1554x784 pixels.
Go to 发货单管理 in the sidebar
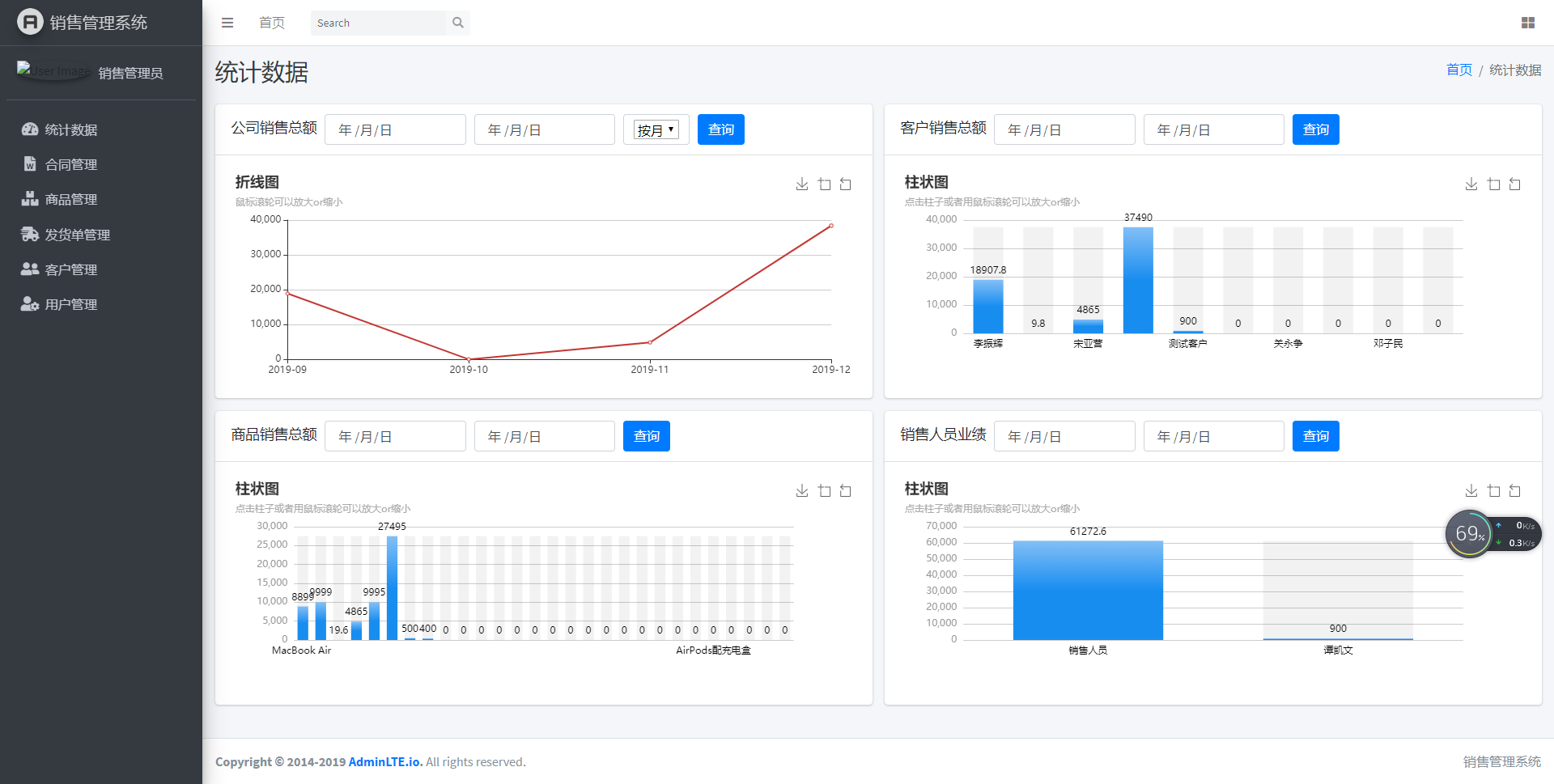pyautogui.click(x=77, y=235)
